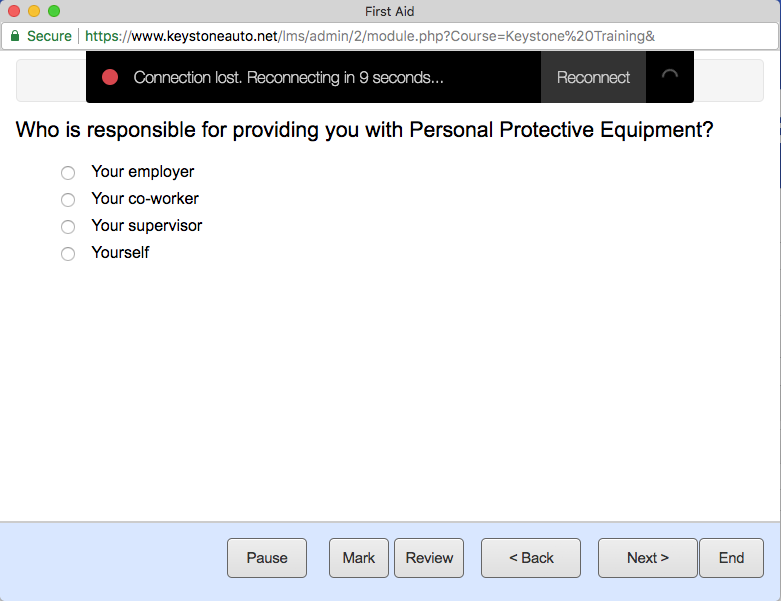
Task: Choose the 'Your co-worker' answer
Action: [68, 200]
